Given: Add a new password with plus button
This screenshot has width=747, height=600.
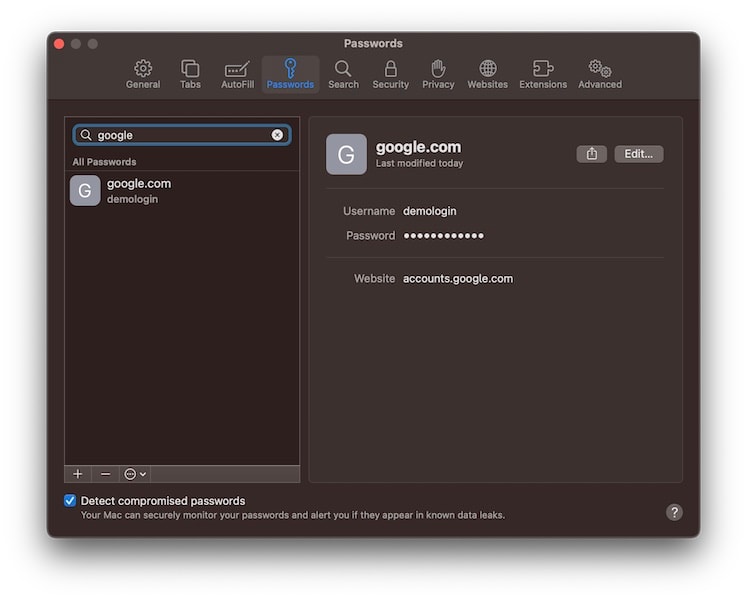Looking at the screenshot, I should pos(78,474).
